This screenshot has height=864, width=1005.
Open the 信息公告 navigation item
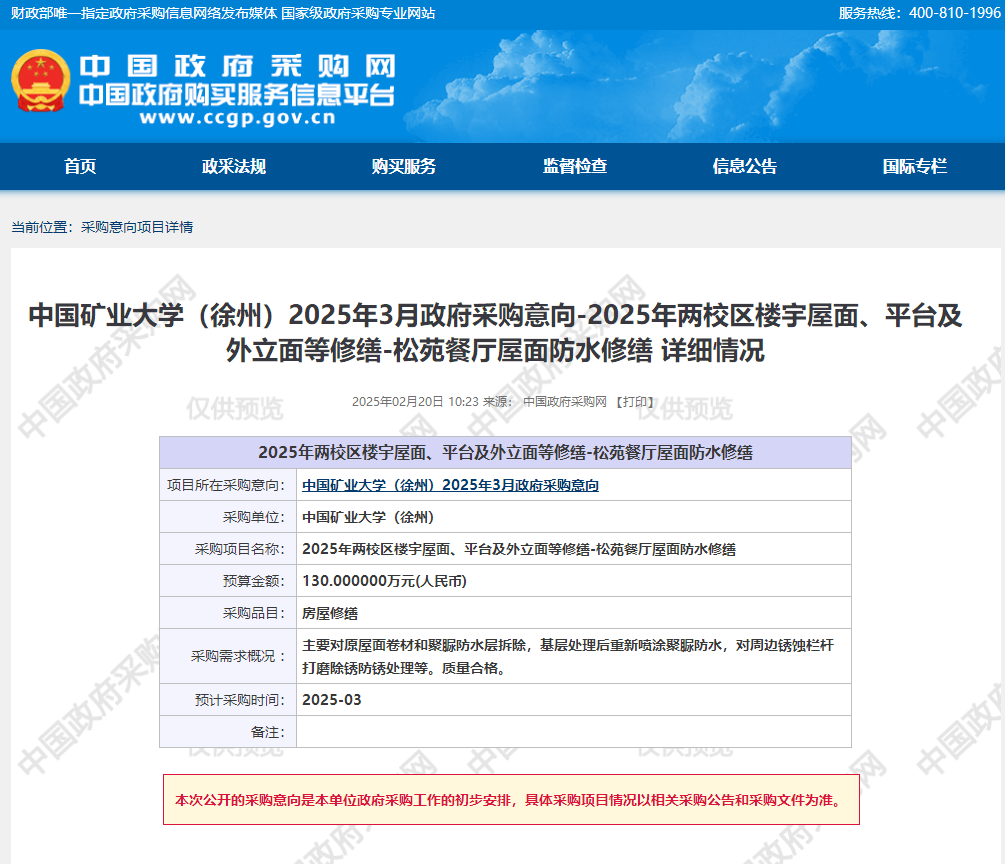[x=745, y=167]
